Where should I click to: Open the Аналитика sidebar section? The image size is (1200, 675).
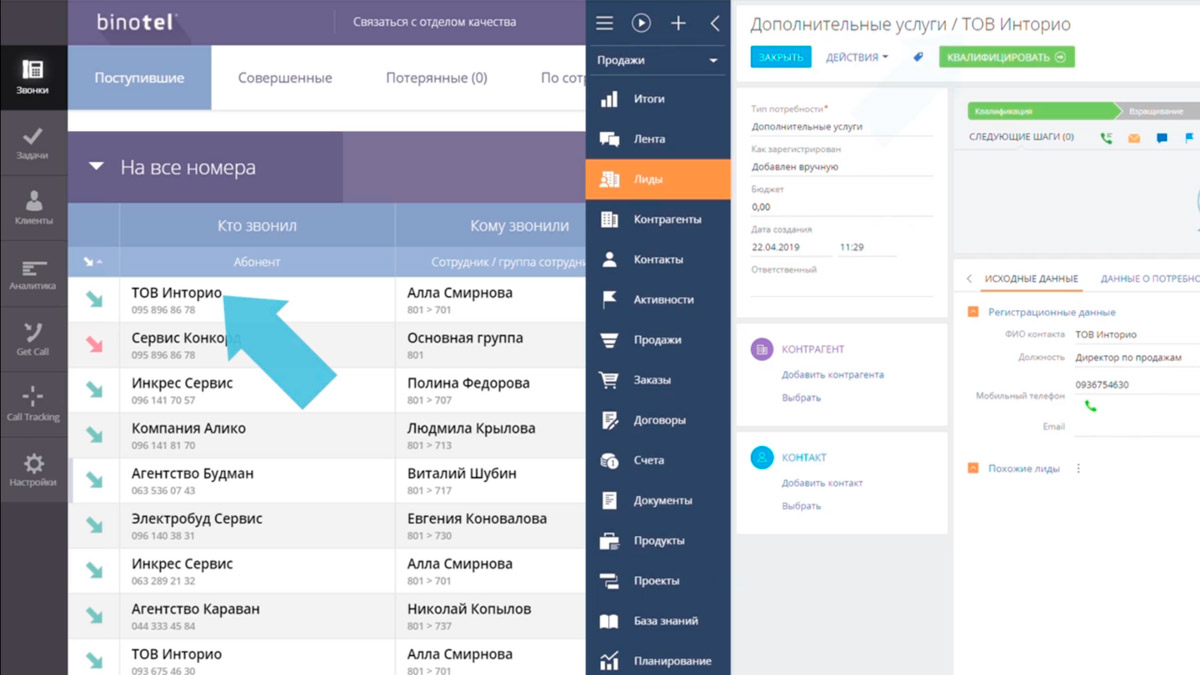(33, 273)
